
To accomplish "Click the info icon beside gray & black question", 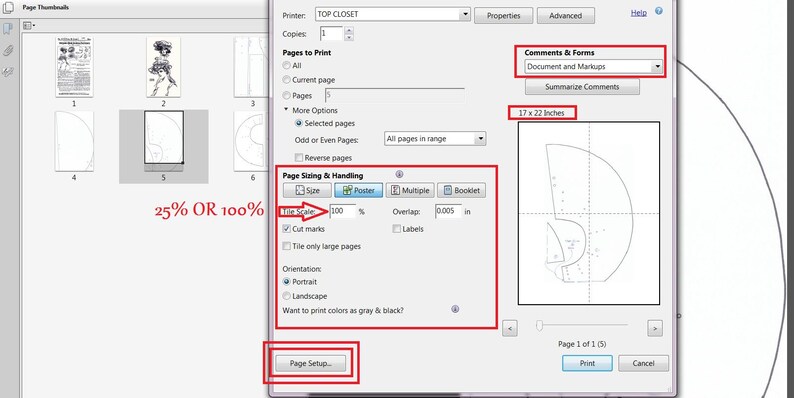I will coord(455,309).
